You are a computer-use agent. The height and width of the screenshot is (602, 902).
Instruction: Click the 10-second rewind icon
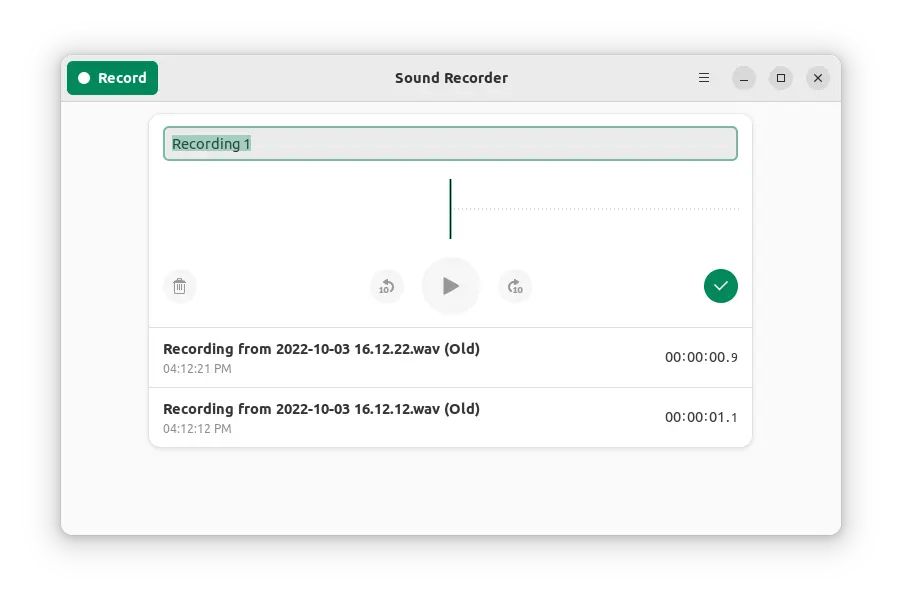386,287
